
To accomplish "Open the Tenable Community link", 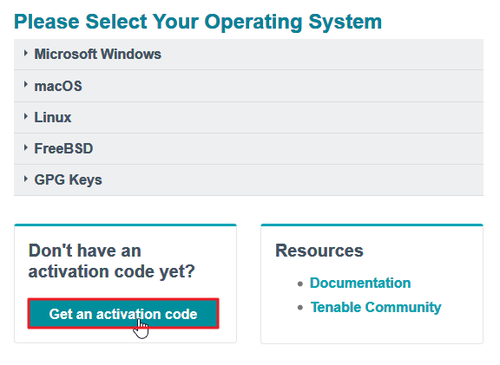I will click(376, 307).
